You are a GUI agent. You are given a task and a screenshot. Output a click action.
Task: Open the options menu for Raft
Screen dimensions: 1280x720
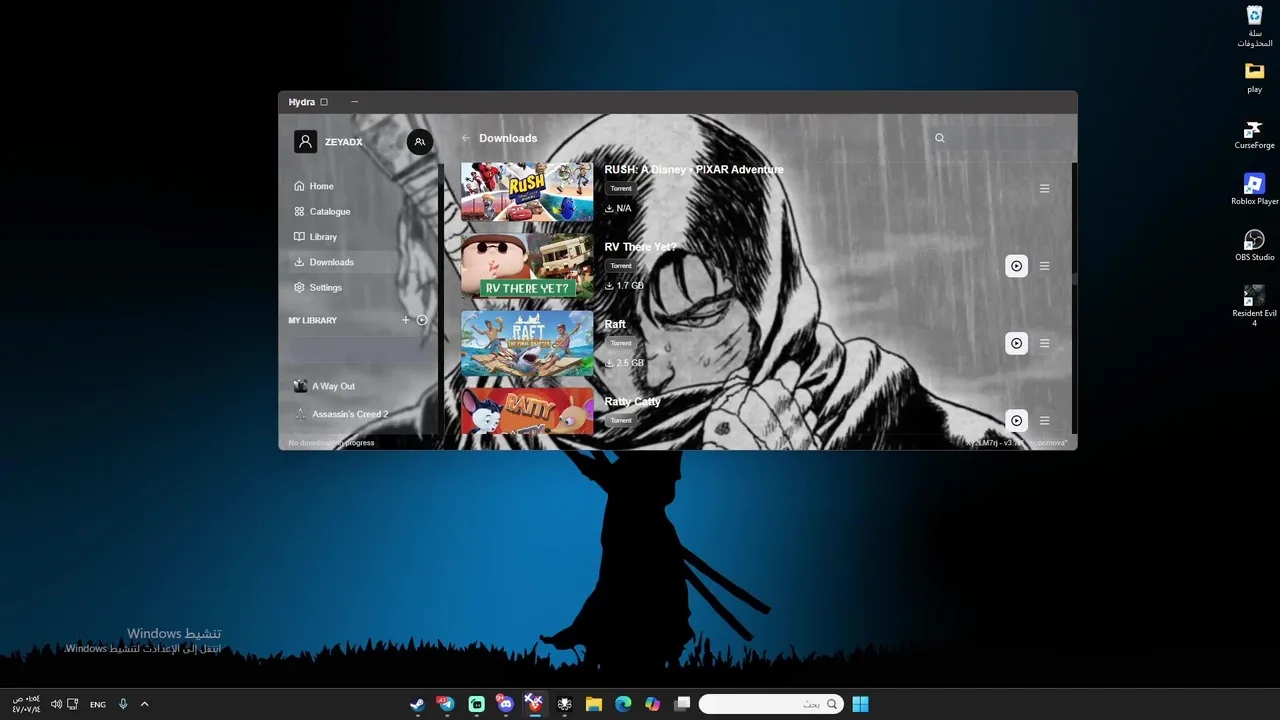pyautogui.click(x=1045, y=343)
